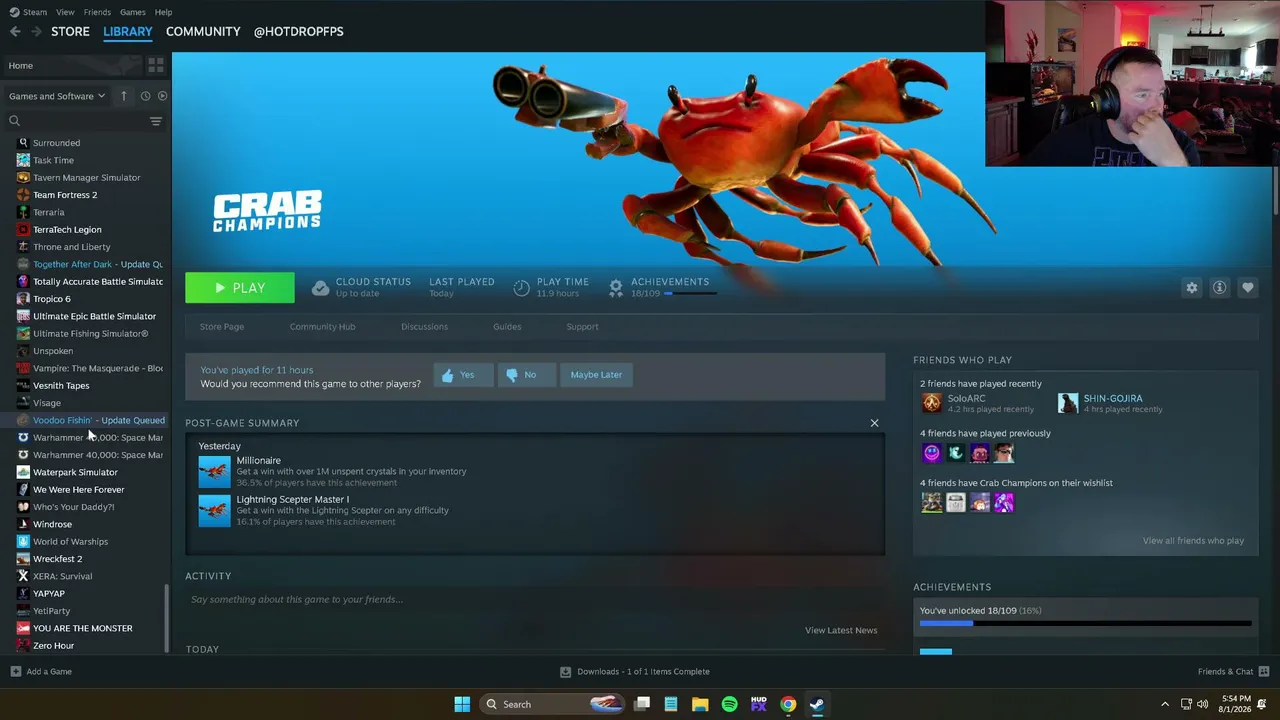The image size is (1280, 720).
Task: Open advanced library filter options
Action: tap(155, 121)
